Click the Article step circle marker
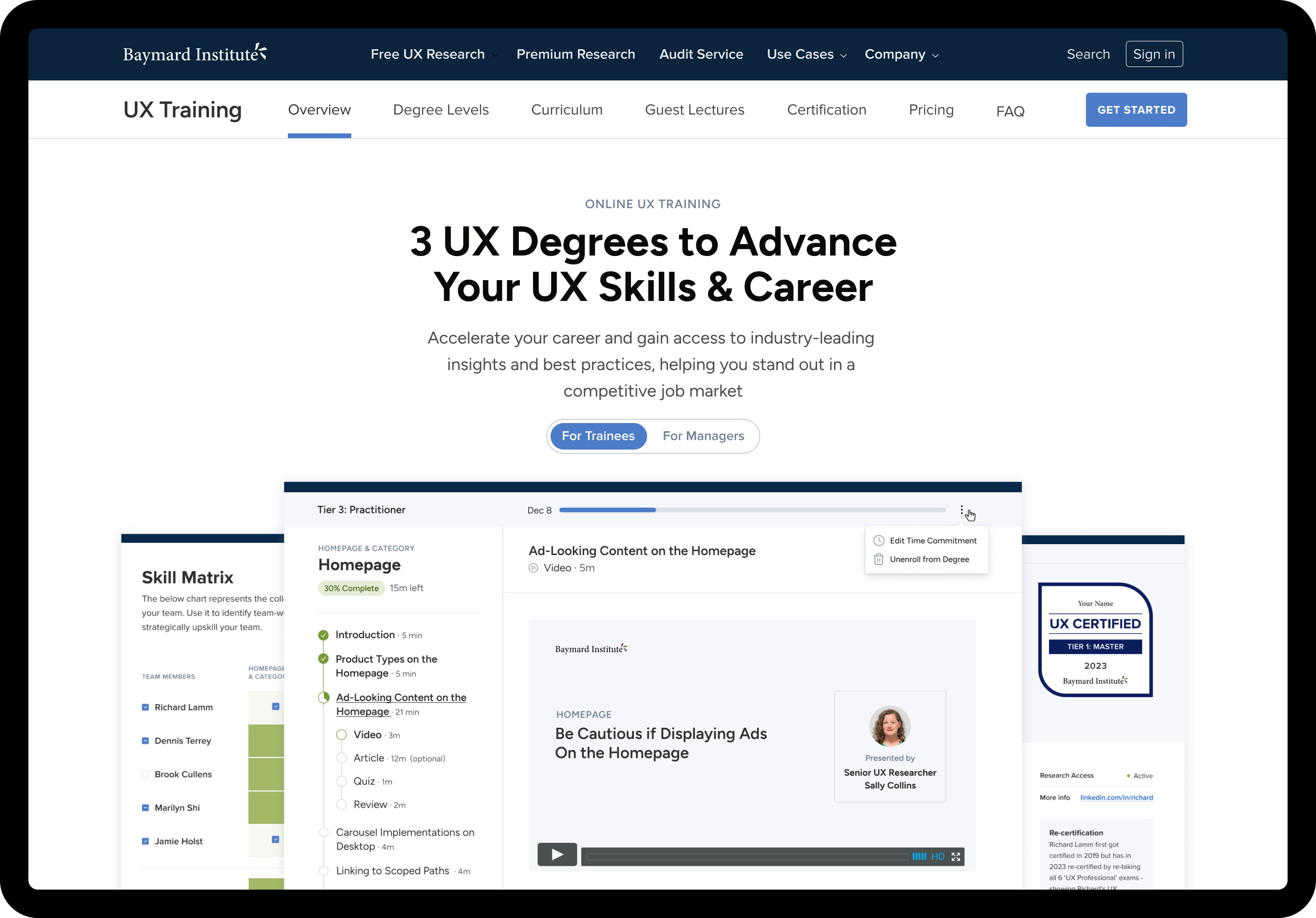1316x918 pixels. tap(341, 758)
